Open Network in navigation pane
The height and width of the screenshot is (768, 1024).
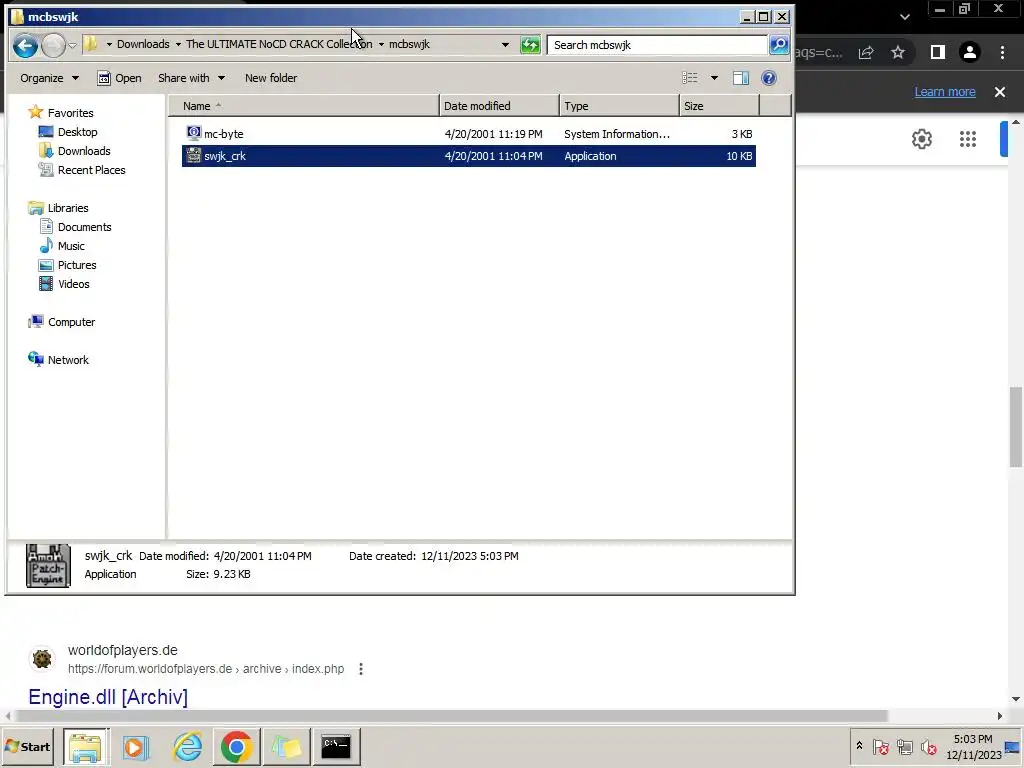[x=68, y=360]
